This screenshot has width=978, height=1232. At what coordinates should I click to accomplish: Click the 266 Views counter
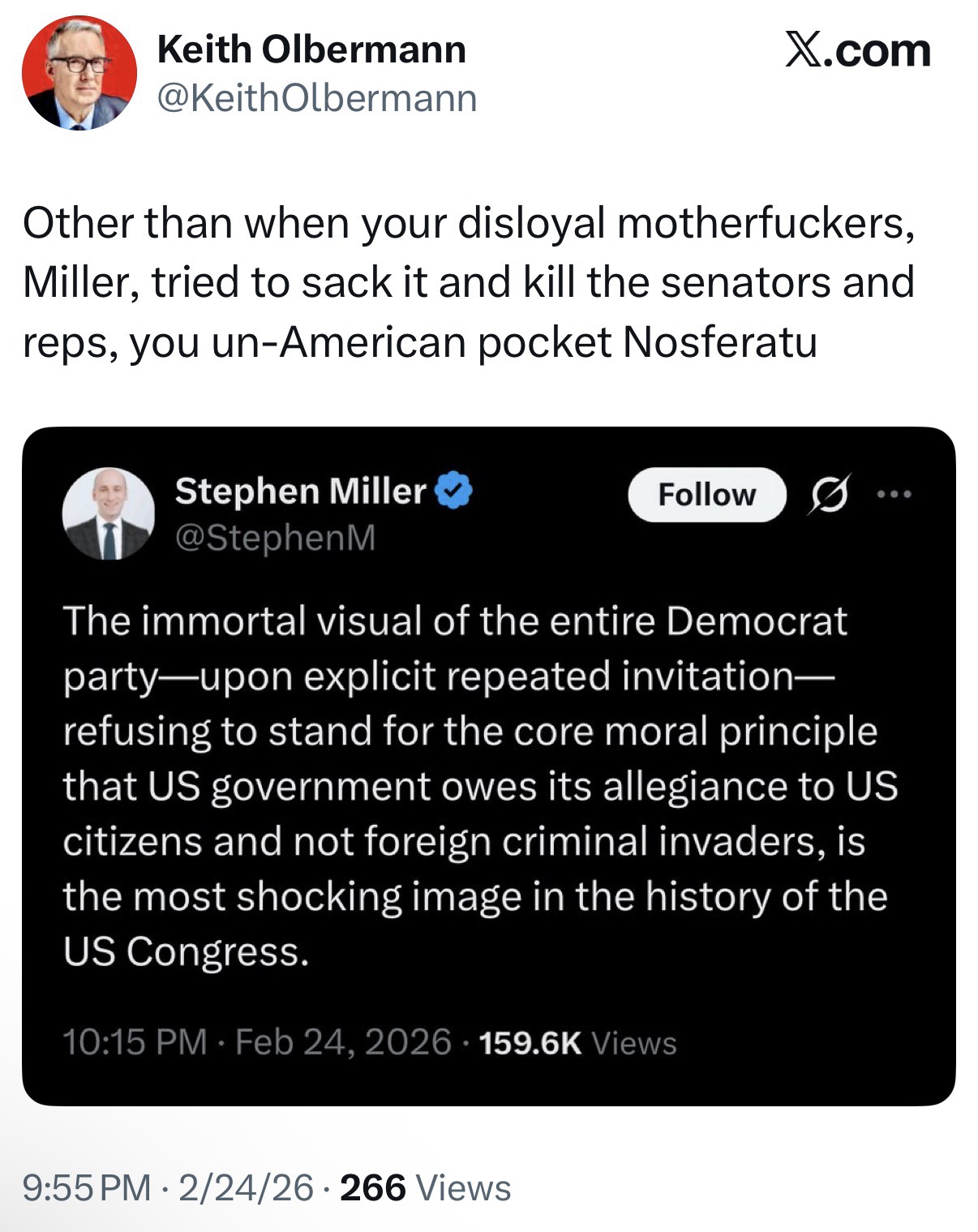[x=426, y=1187]
